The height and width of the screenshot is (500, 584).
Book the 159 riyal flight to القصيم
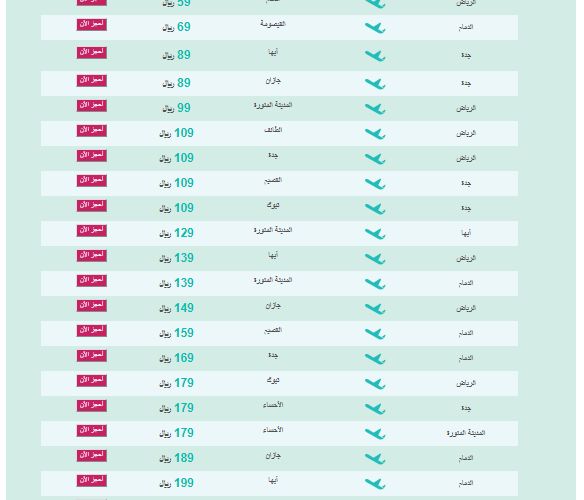click(x=92, y=330)
